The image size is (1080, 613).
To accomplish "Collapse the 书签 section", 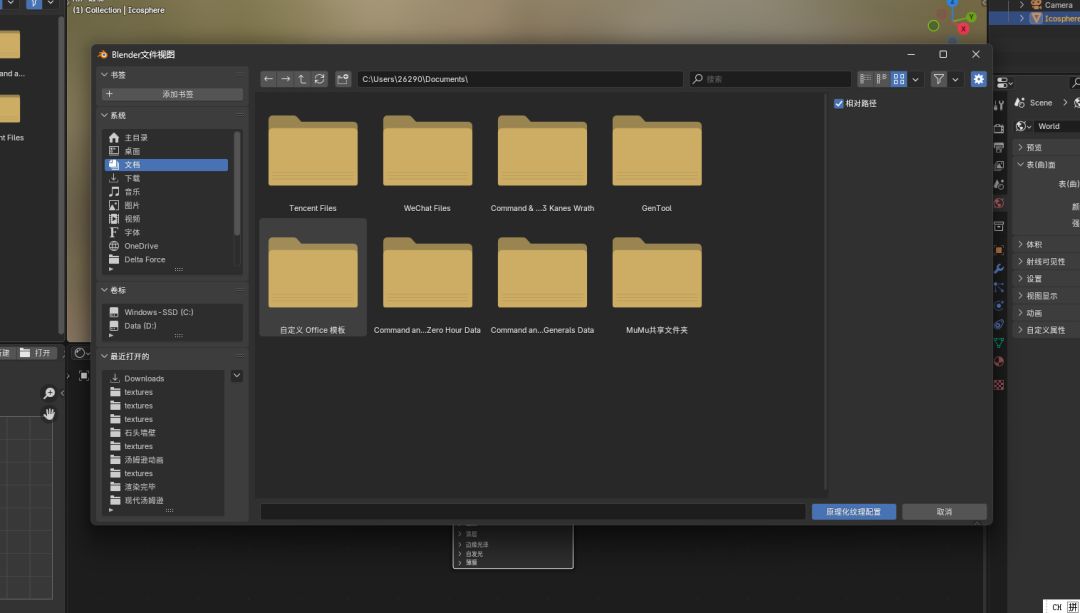I will coord(104,75).
